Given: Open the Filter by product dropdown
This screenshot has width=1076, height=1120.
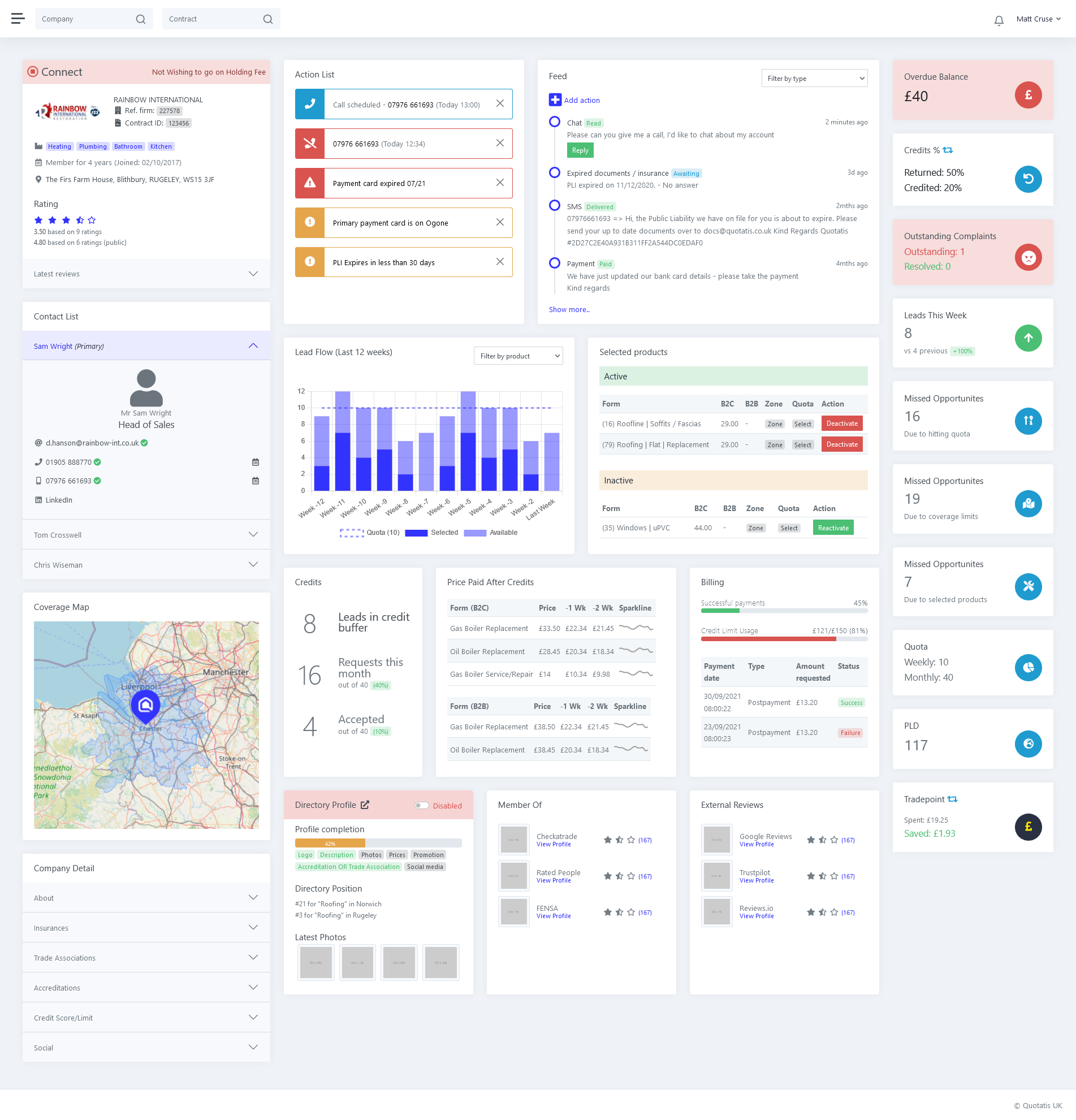Looking at the screenshot, I should pos(518,356).
